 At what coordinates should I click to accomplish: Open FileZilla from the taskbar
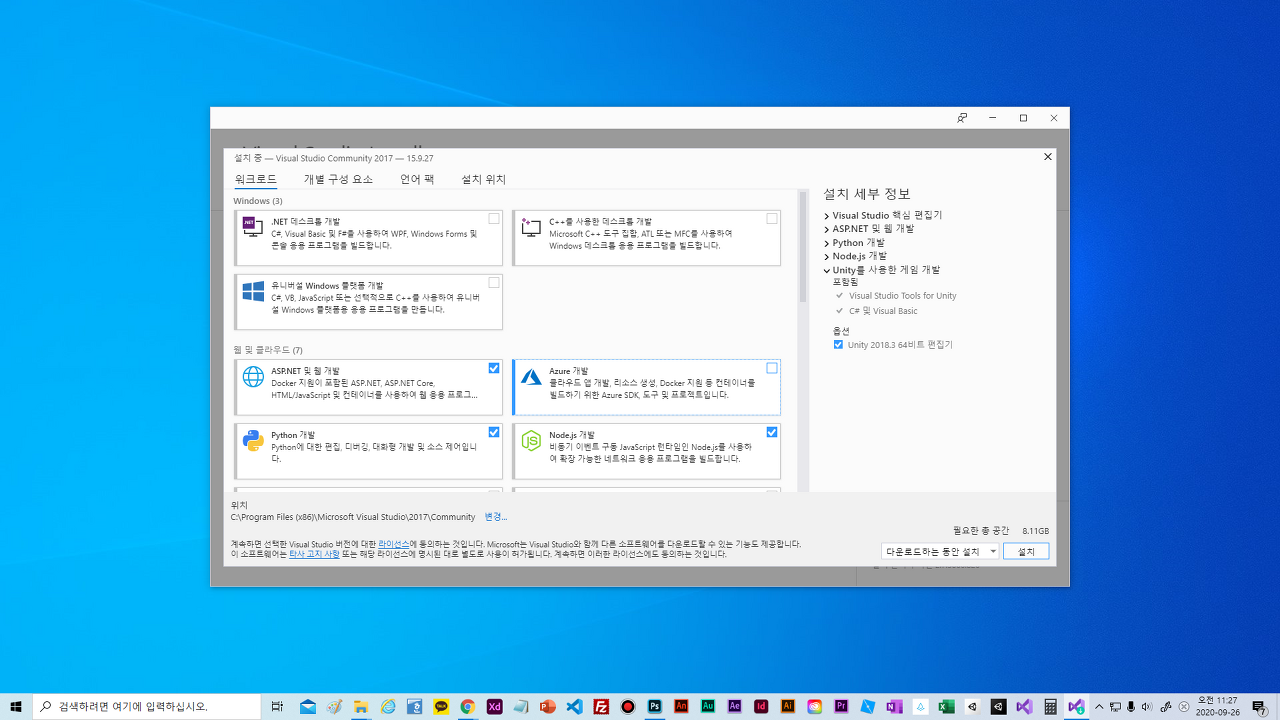coord(601,706)
